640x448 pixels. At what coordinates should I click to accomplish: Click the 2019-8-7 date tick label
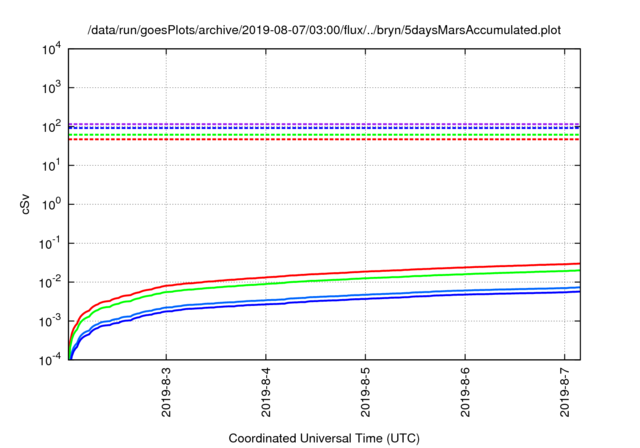(564, 392)
